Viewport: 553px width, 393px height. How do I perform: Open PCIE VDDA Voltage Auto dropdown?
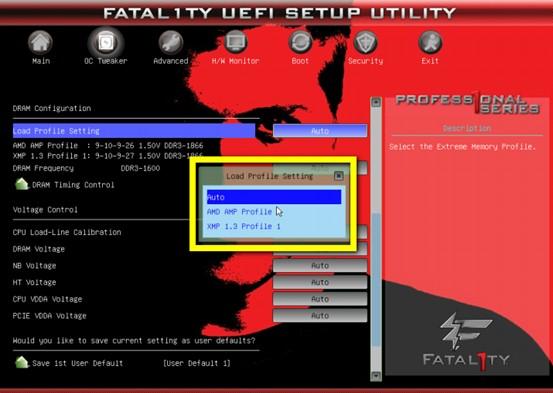(320, 315)
